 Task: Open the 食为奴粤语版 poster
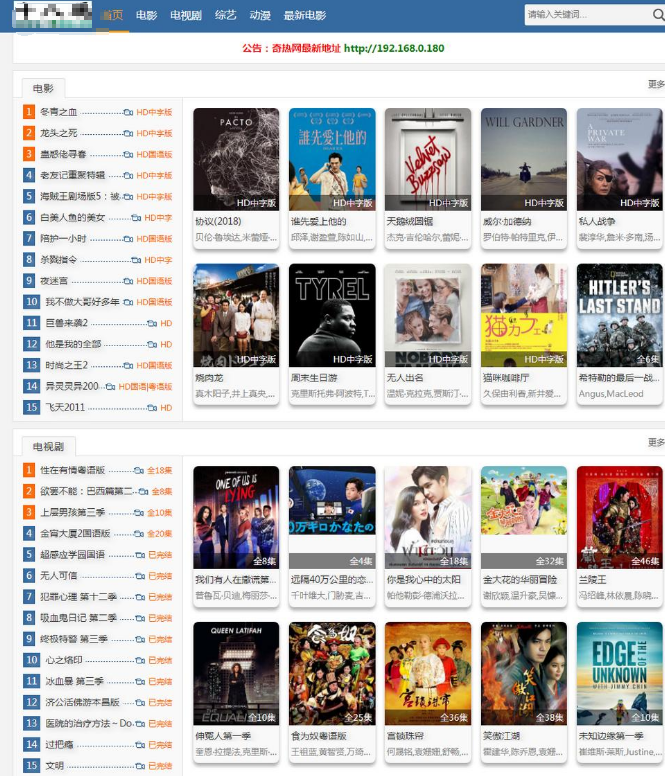(332, 674)
